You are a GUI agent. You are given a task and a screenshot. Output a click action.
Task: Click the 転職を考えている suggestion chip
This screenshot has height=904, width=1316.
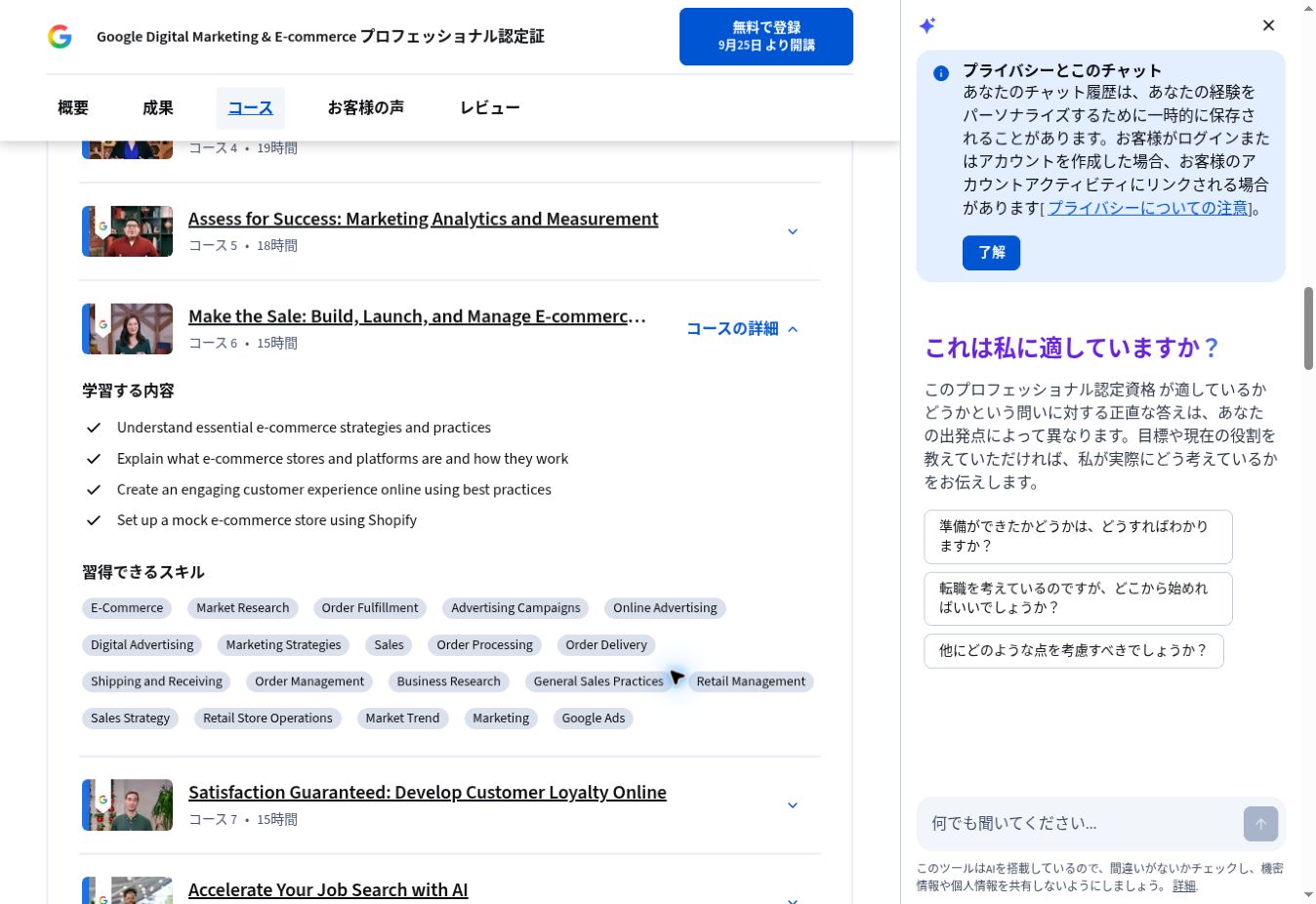(x=1078, y=598)
